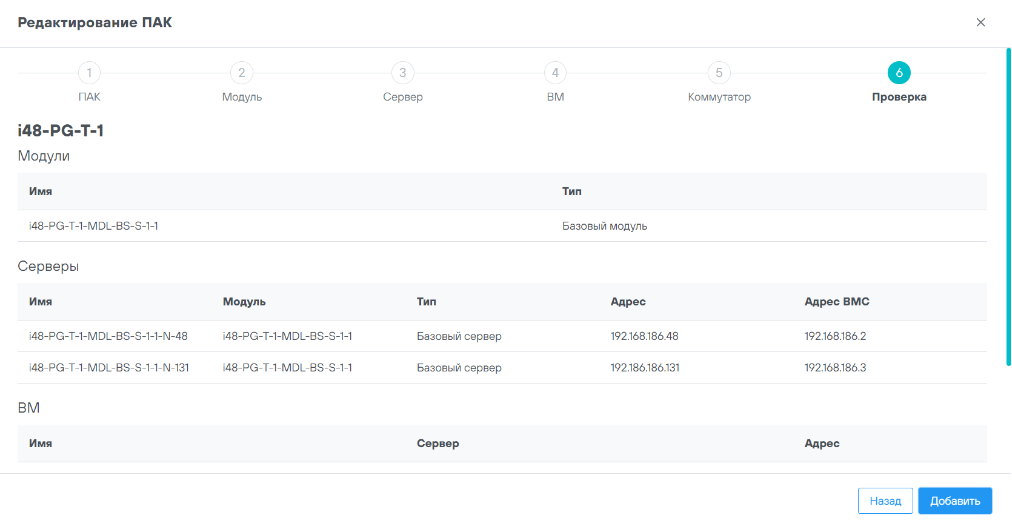Select step 2 Модуль circle
Screen dimensions: 1012x528
(241, 73)
